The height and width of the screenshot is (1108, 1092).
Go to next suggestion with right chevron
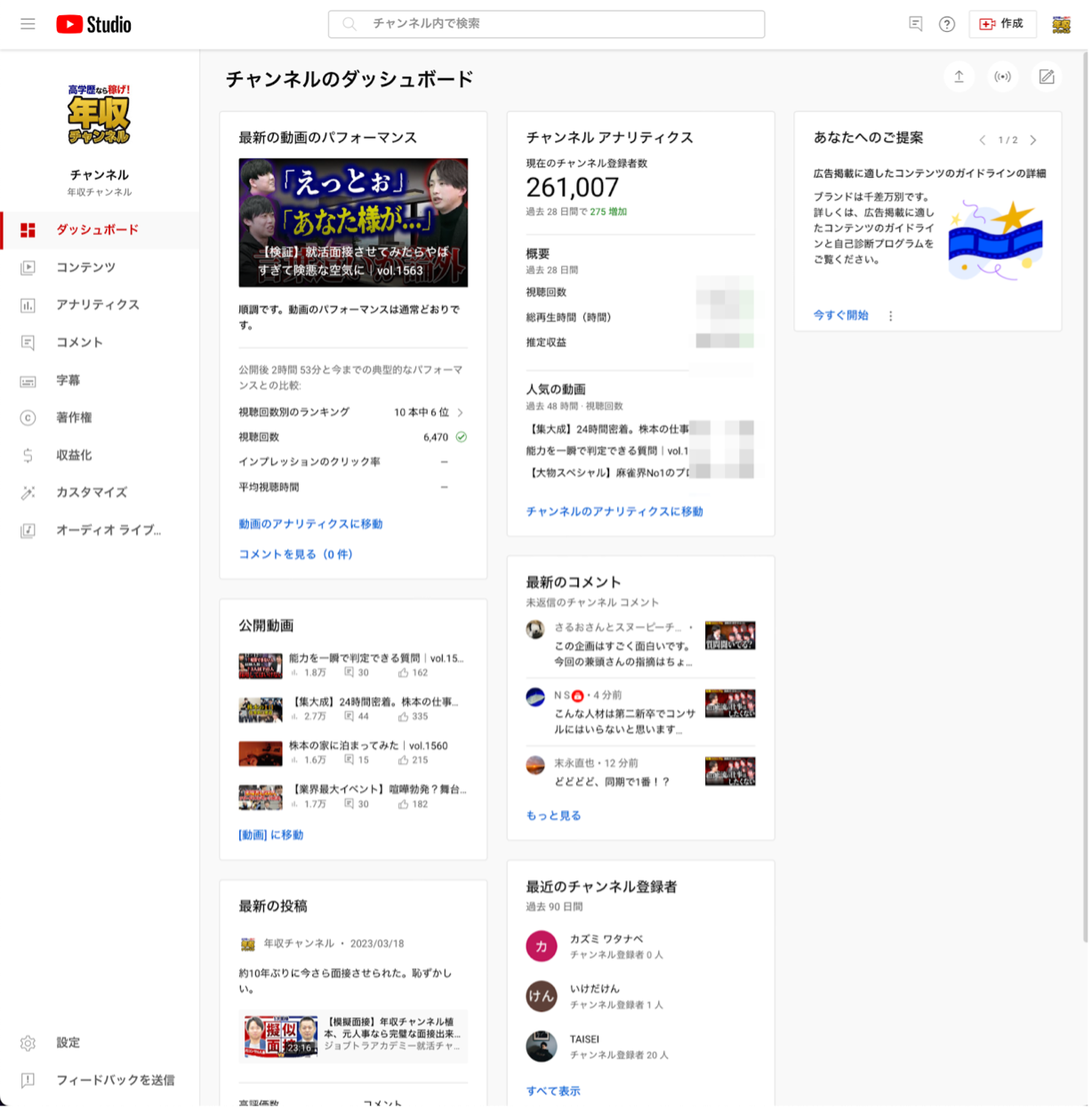click(x=1033, y=140)
